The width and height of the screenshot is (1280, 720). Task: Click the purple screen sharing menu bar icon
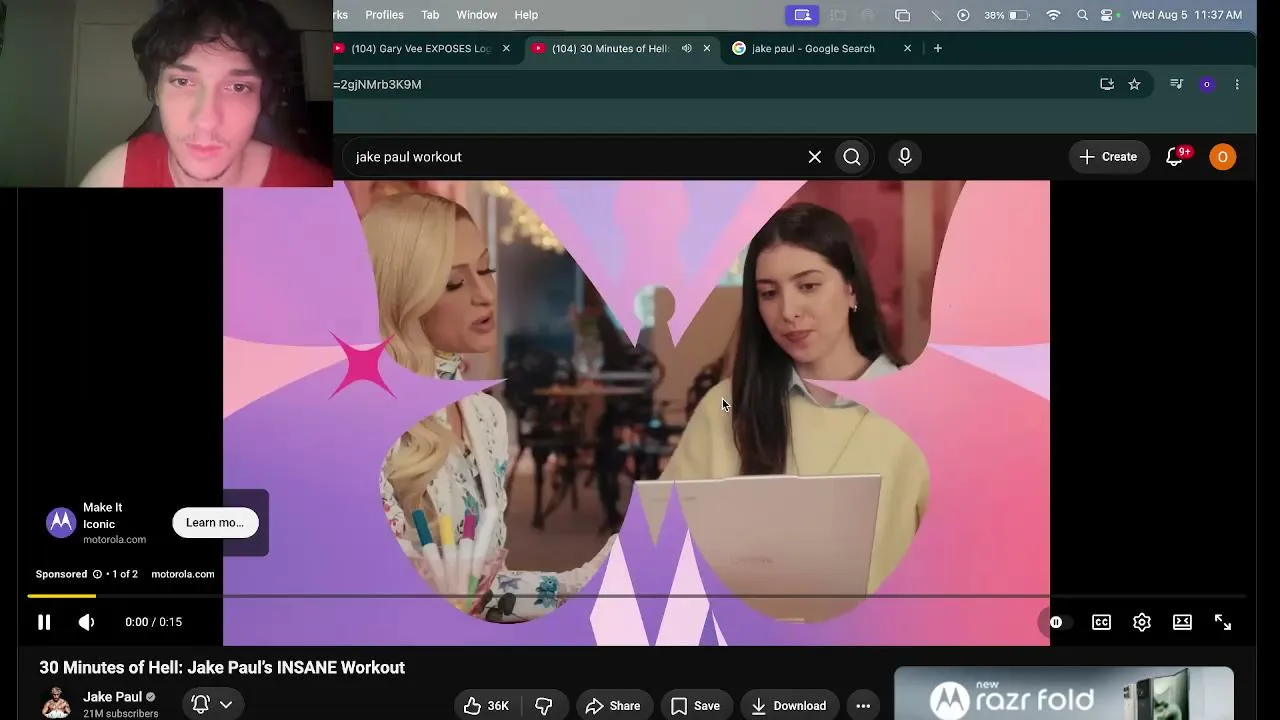point(803,15)
